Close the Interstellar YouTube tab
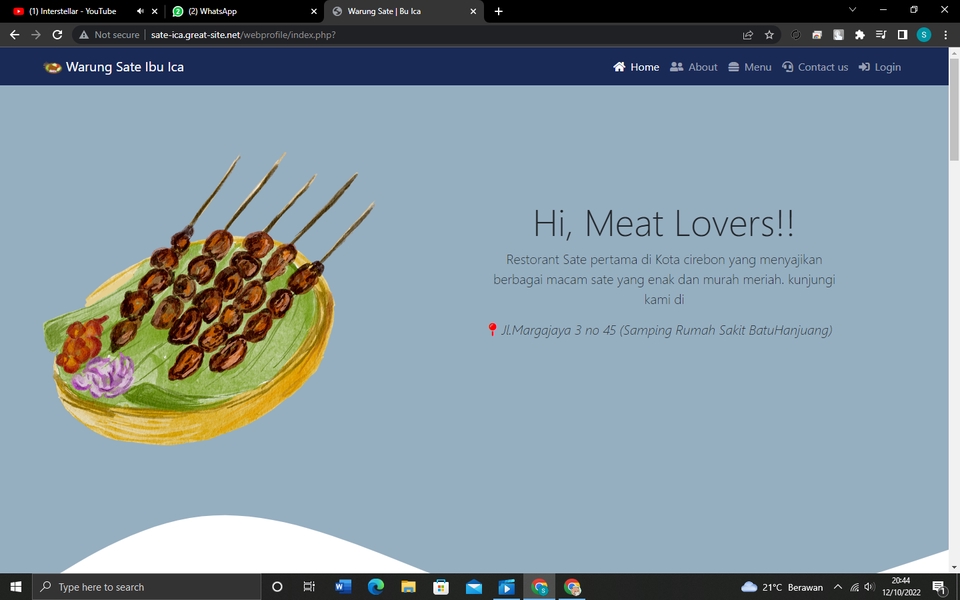 (154, 11)
